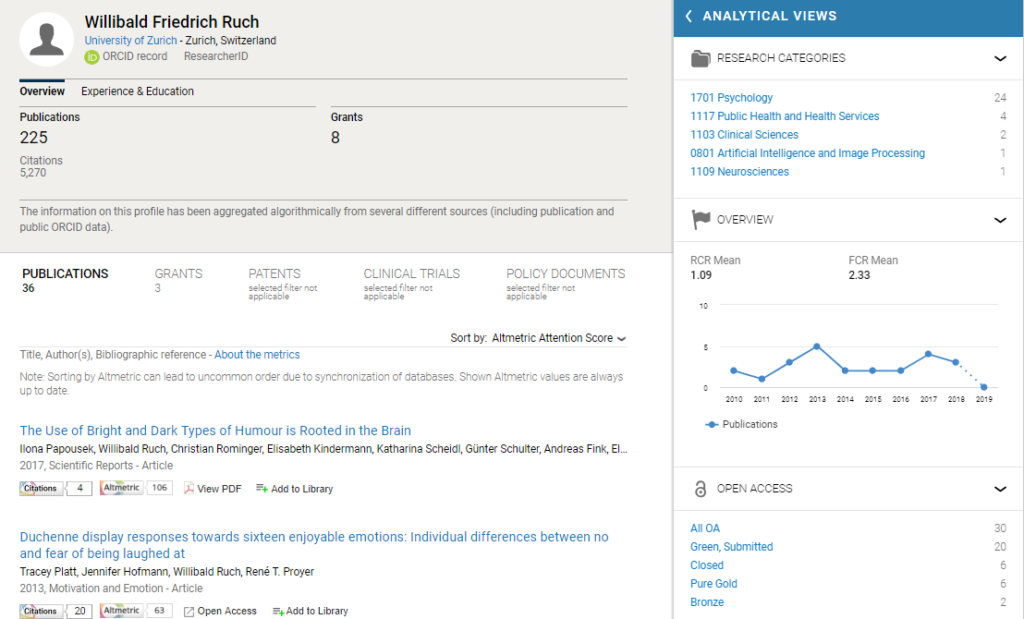Image resolution: width=1024 pixels, height=619 pixels.
Task: Collapse the Open Access section
Action: [1000, 489]
